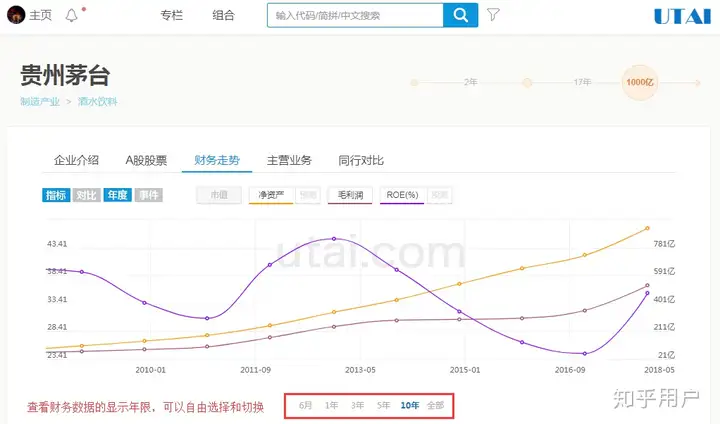Image resolution: width=720 pixels, height=424 pixels.
Task: Click the 781亿 right axis label
Action: pos(664,244)
